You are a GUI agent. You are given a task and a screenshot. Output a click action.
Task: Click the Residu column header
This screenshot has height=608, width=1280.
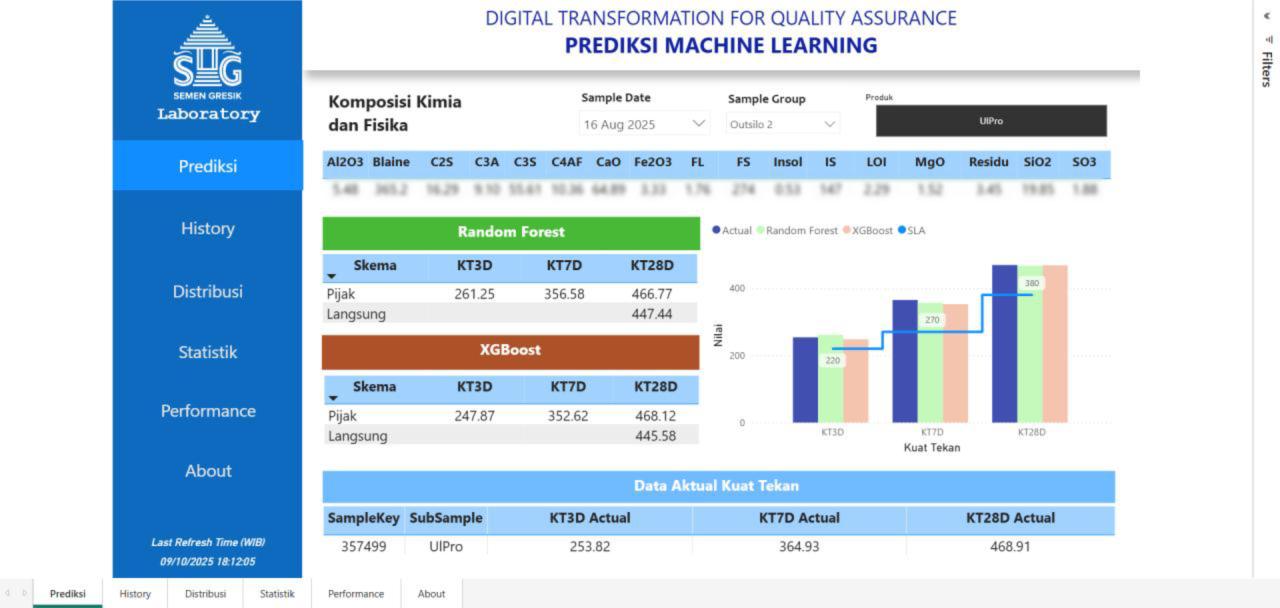tap(988, 162)
